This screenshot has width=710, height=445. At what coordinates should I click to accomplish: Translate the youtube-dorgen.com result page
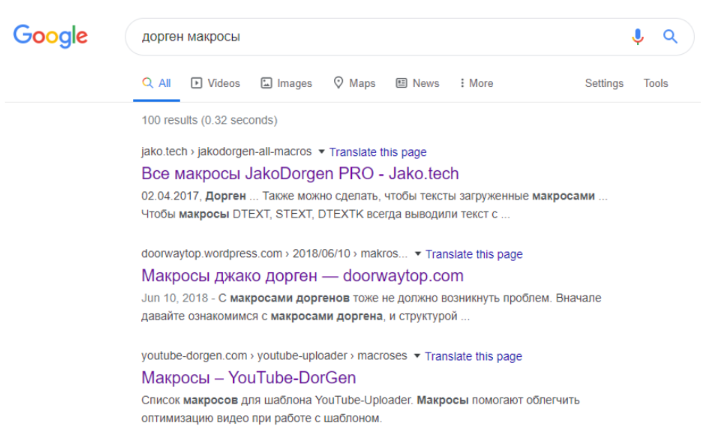473,356
